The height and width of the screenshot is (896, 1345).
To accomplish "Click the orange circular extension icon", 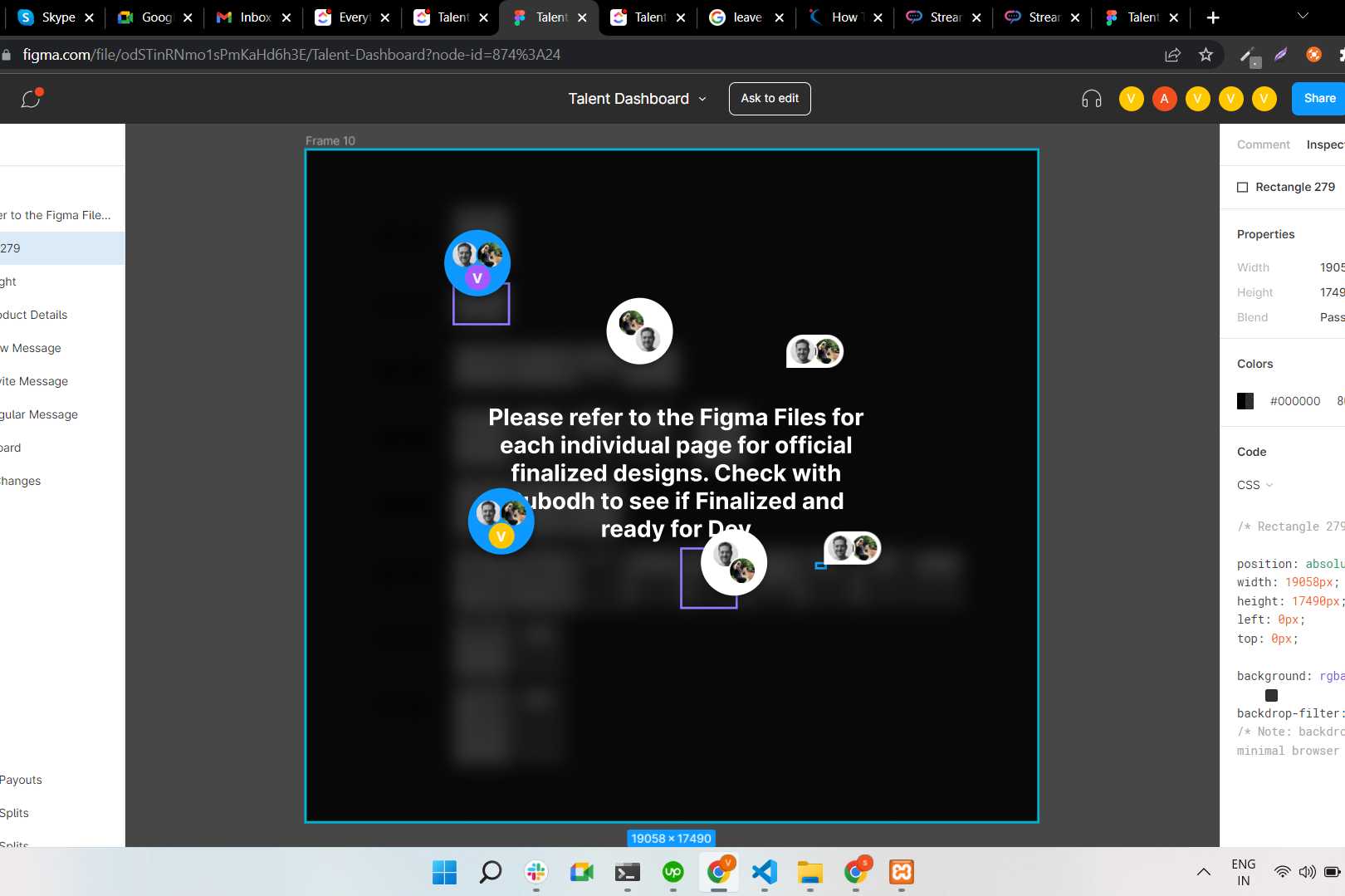I will (x=1313, y=55).
